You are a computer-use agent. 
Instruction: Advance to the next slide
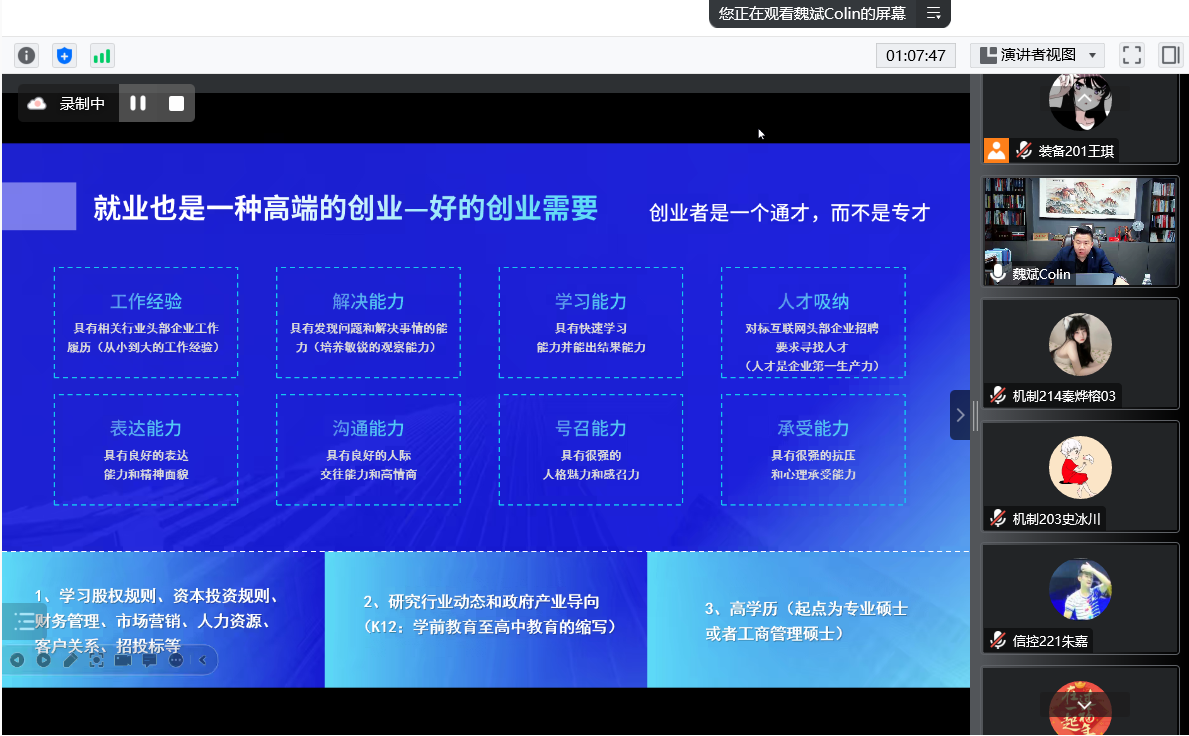click(x=44, y=660)
